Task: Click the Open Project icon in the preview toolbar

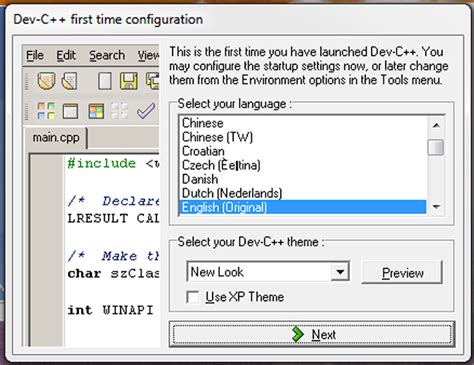Action: [46, 81]
